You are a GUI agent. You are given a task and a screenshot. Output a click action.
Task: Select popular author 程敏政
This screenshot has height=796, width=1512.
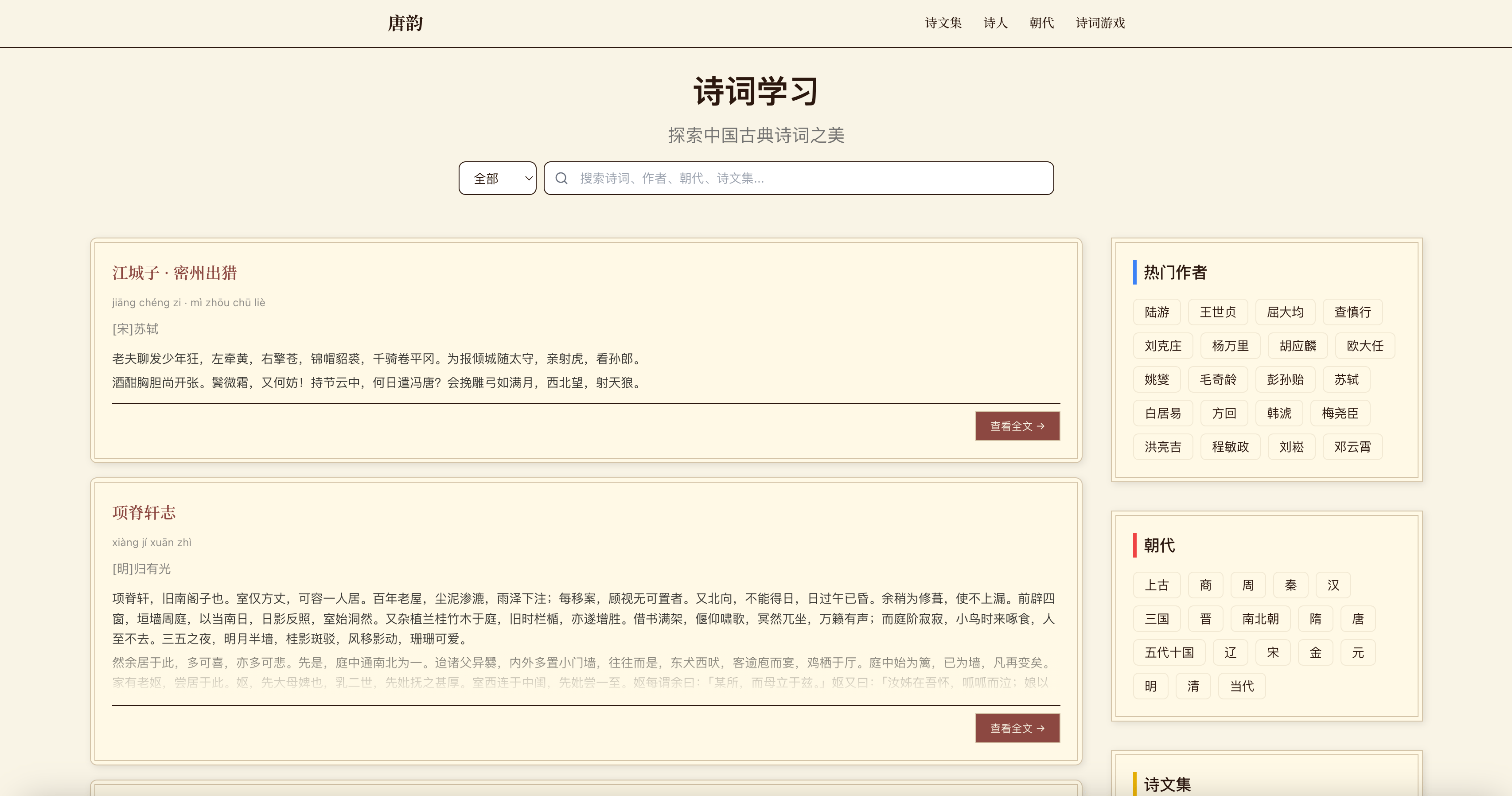tap(1230, 447)
